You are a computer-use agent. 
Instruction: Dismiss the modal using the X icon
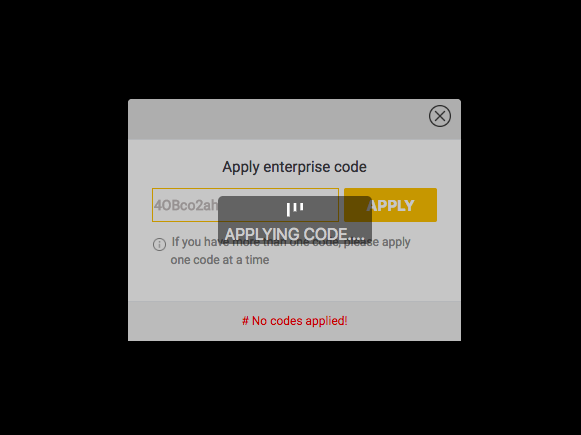(x=440, y=116)
